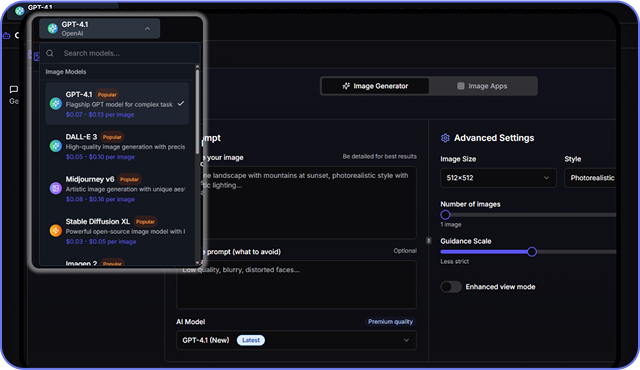Switch to the Image Generator tab
Screen dimensions: 640x370
pos(375,86)
